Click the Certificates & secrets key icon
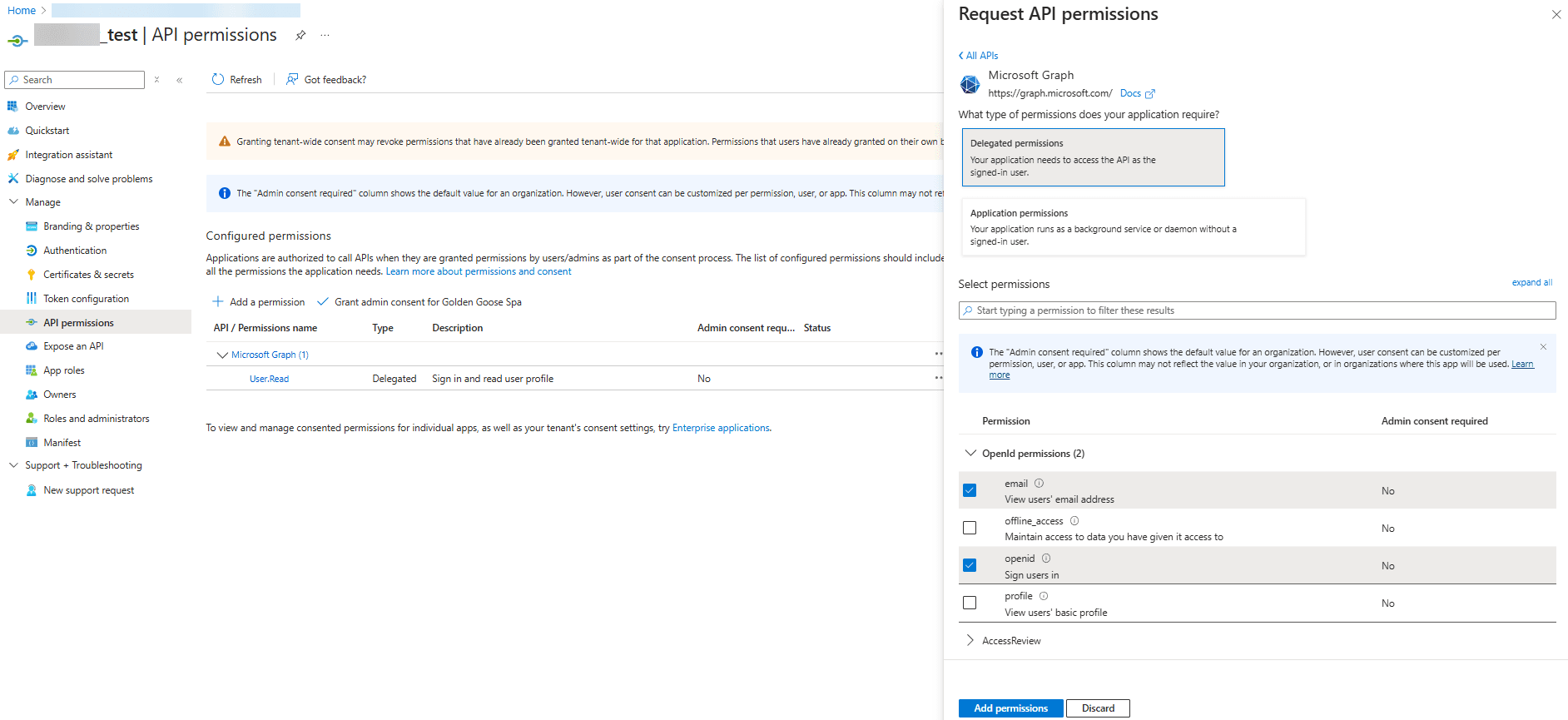This screenshot has height=720, width=1568. click(32, 274)
